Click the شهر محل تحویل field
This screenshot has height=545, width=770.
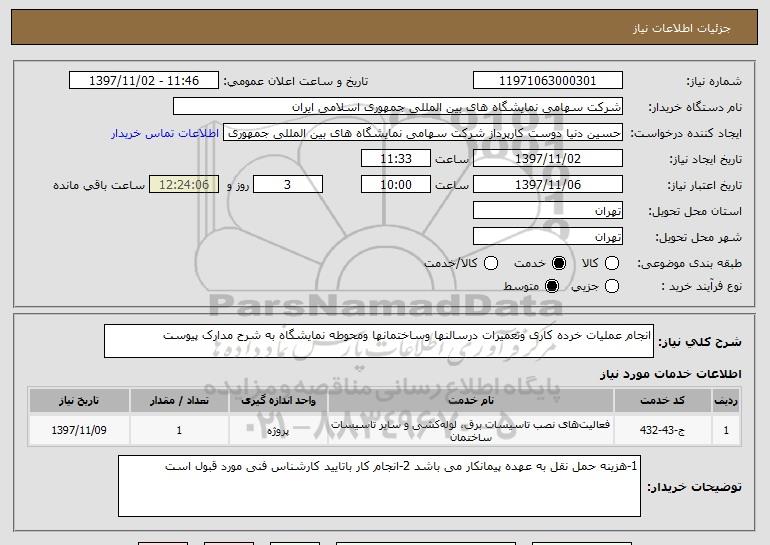click(x=548, y=237)
